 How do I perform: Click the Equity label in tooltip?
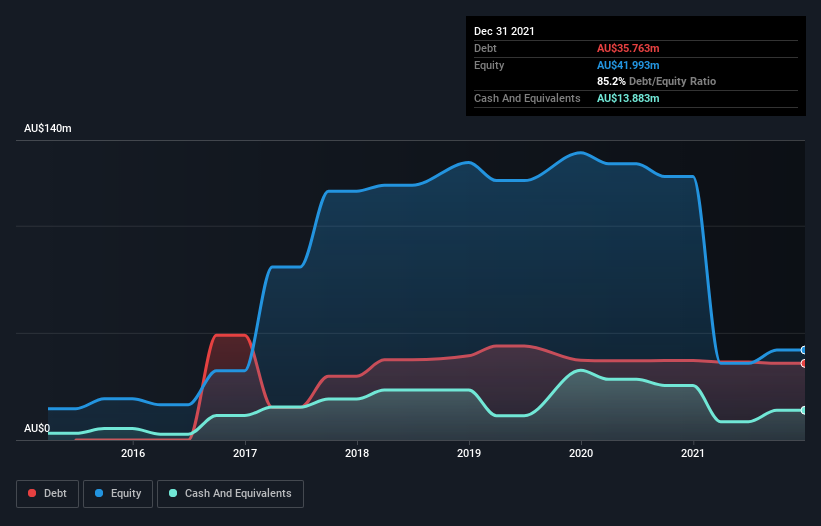tap(489, 65)
